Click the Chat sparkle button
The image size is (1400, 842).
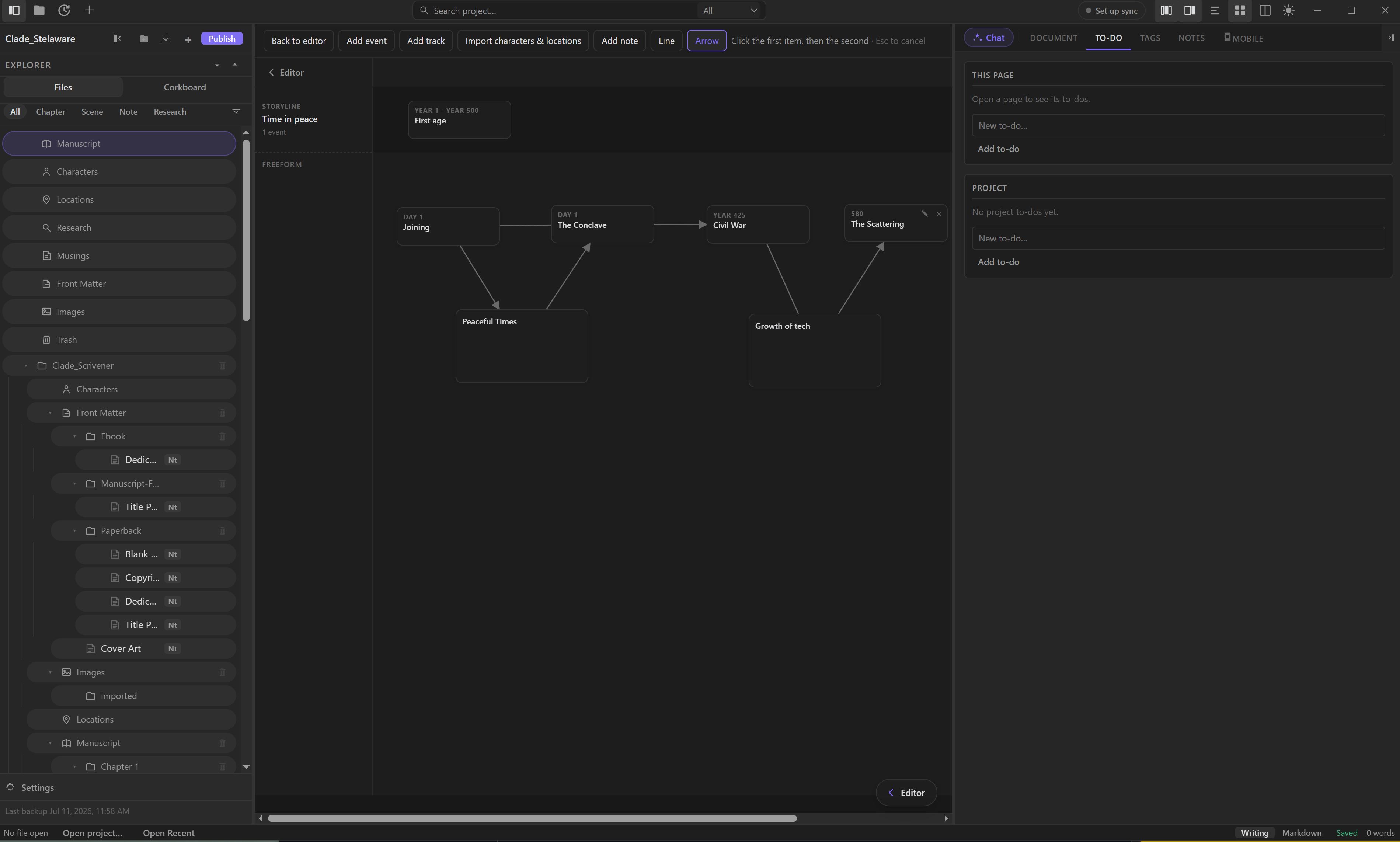click(x=989, y=38)
